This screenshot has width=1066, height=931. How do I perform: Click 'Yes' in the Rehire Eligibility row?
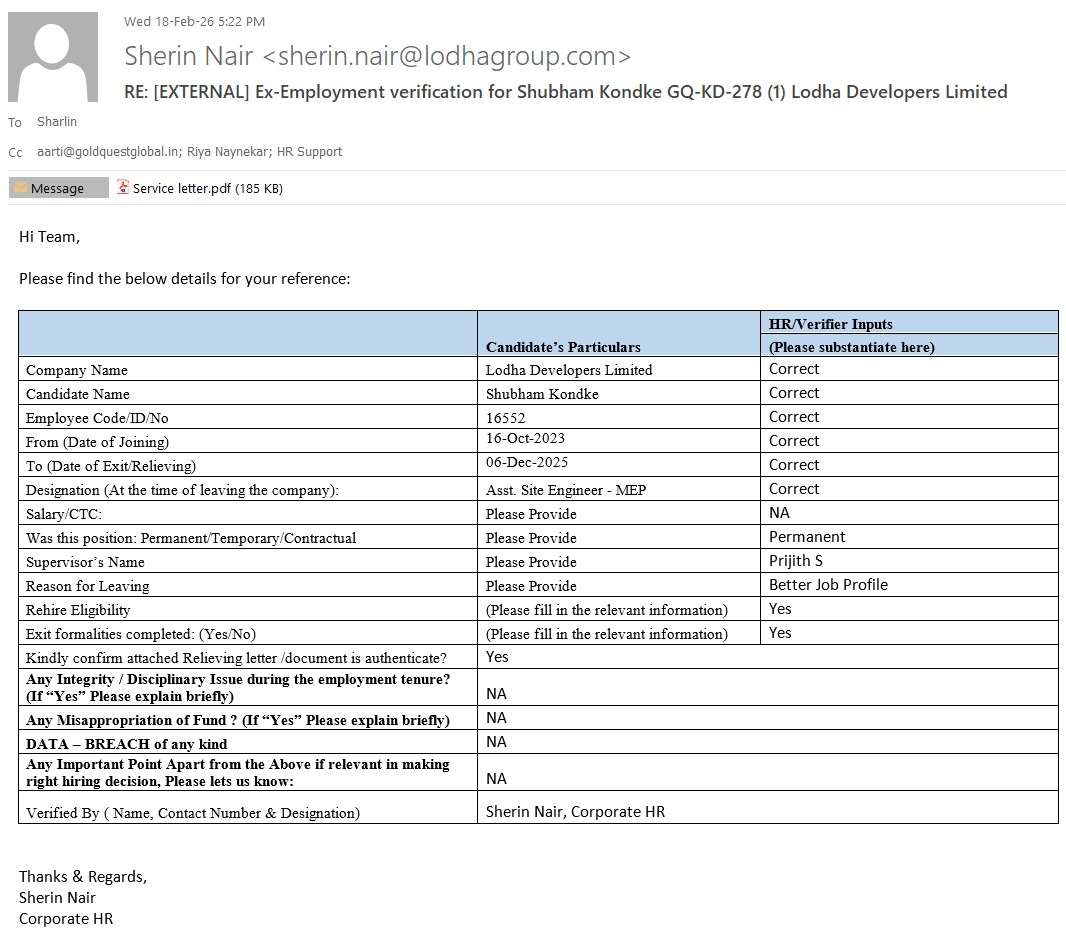780,609
